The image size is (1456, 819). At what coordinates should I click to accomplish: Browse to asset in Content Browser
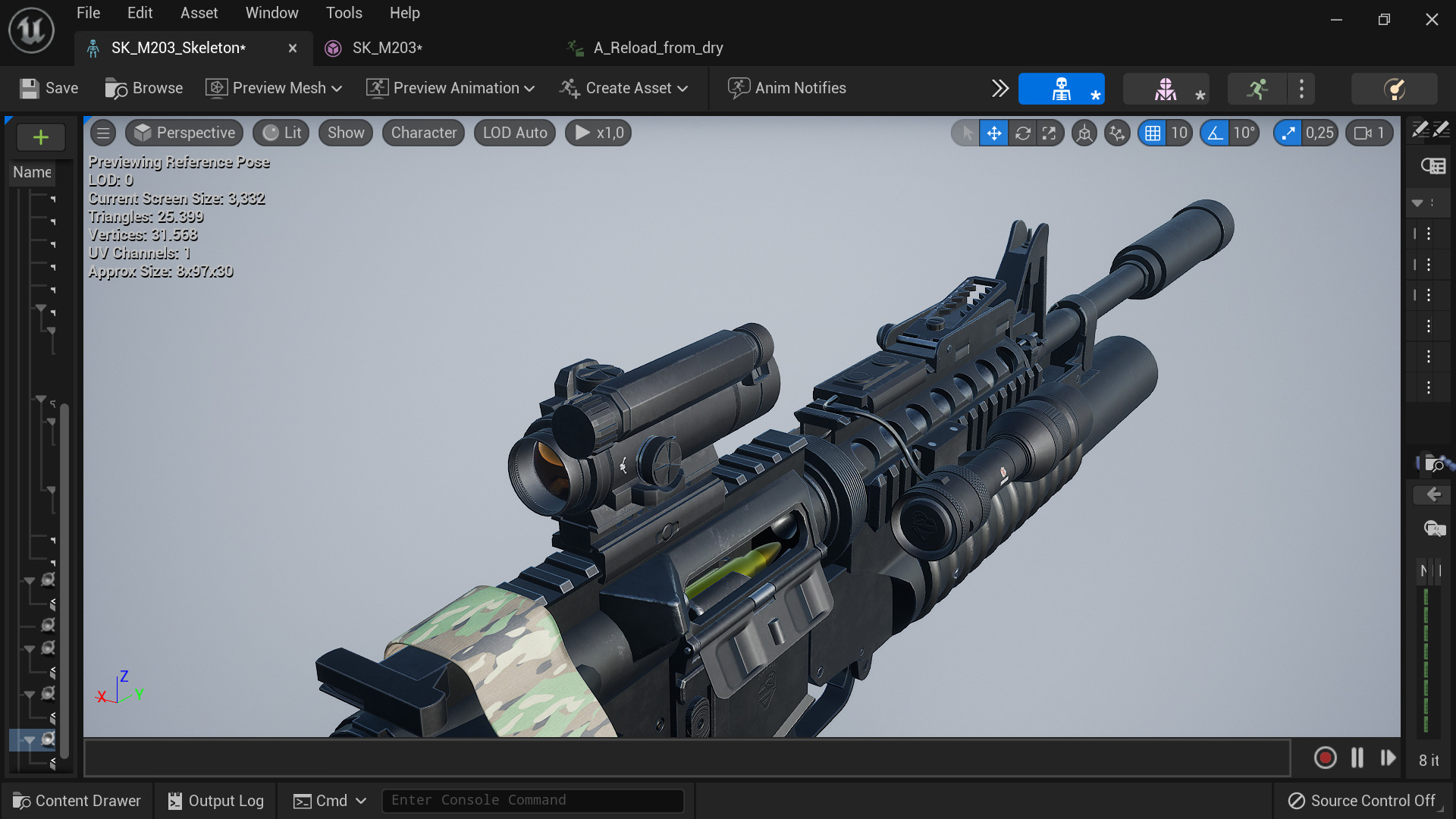[144, 88]
